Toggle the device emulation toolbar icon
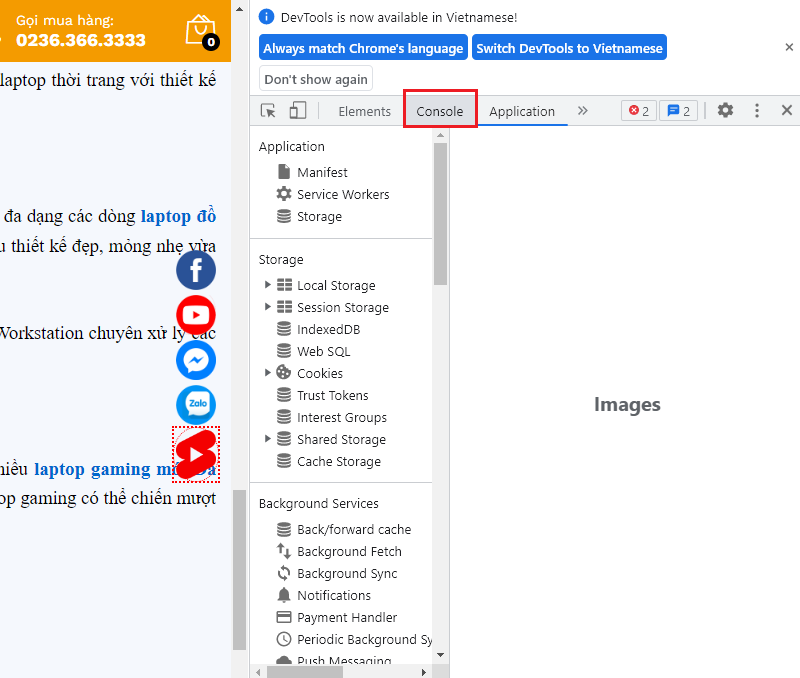 [x=297, y=110]
